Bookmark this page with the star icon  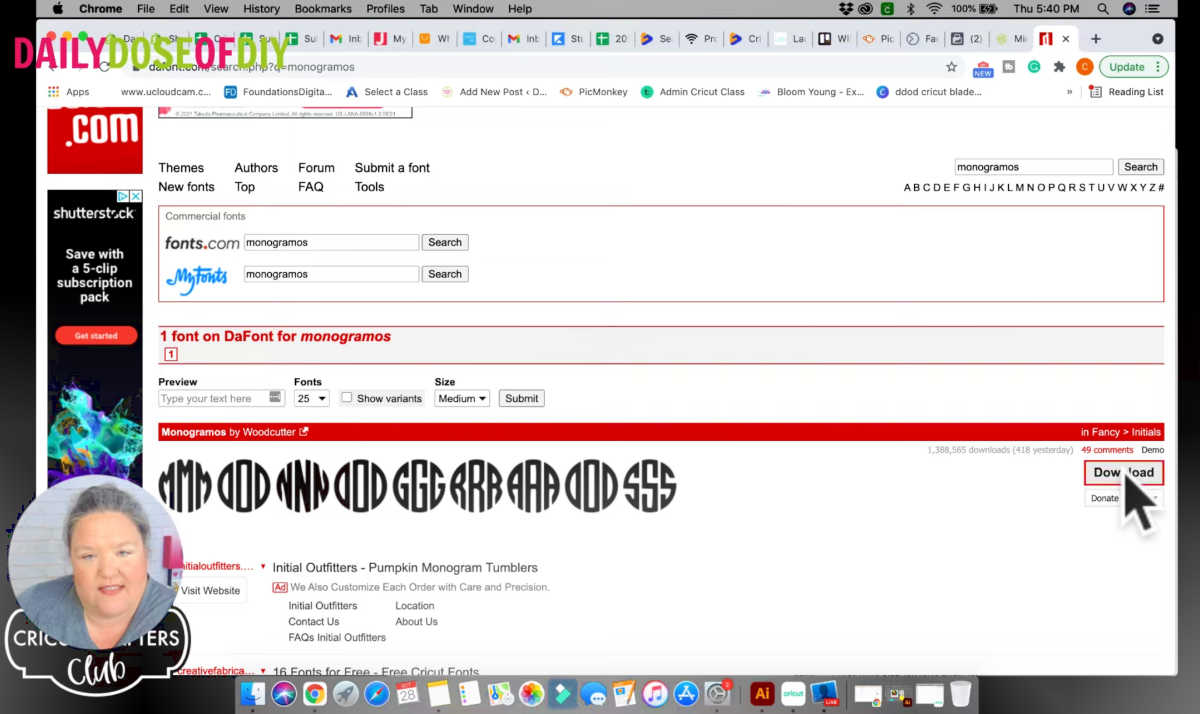click(951, 67)
